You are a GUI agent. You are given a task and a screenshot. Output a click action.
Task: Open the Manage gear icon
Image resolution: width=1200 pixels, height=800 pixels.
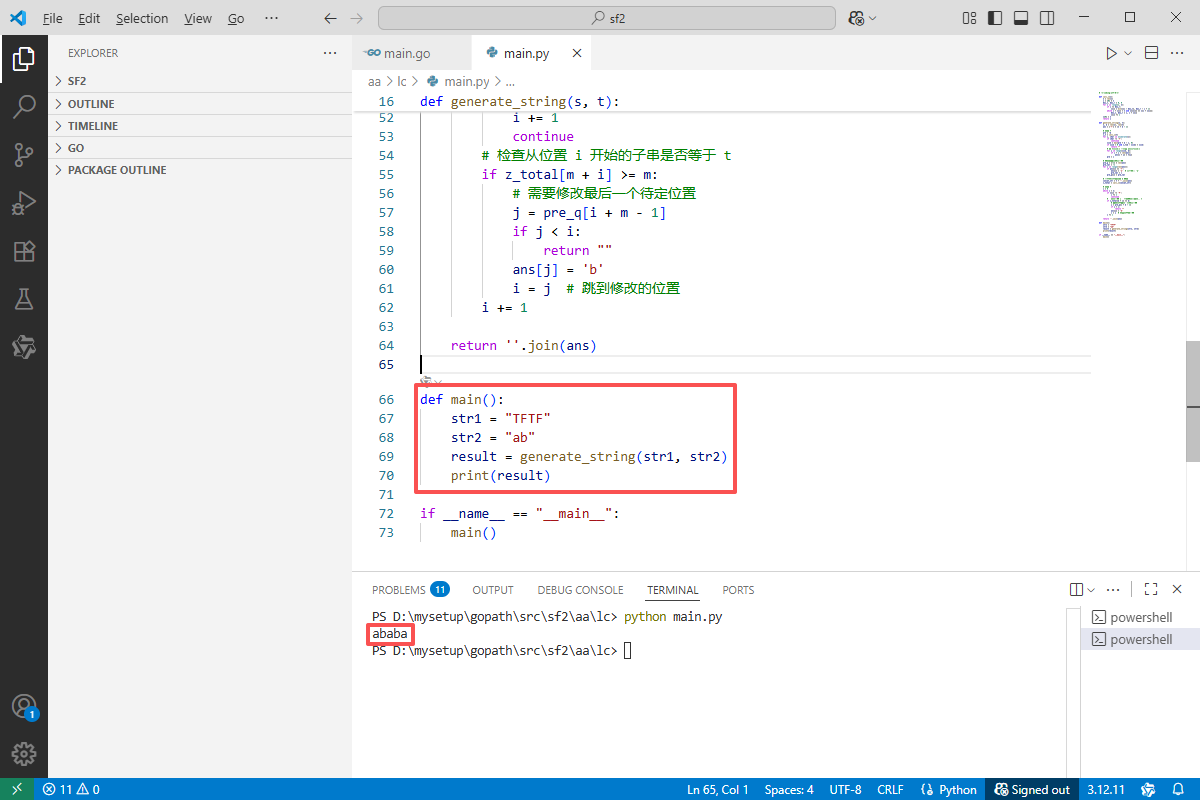[24, 754]
